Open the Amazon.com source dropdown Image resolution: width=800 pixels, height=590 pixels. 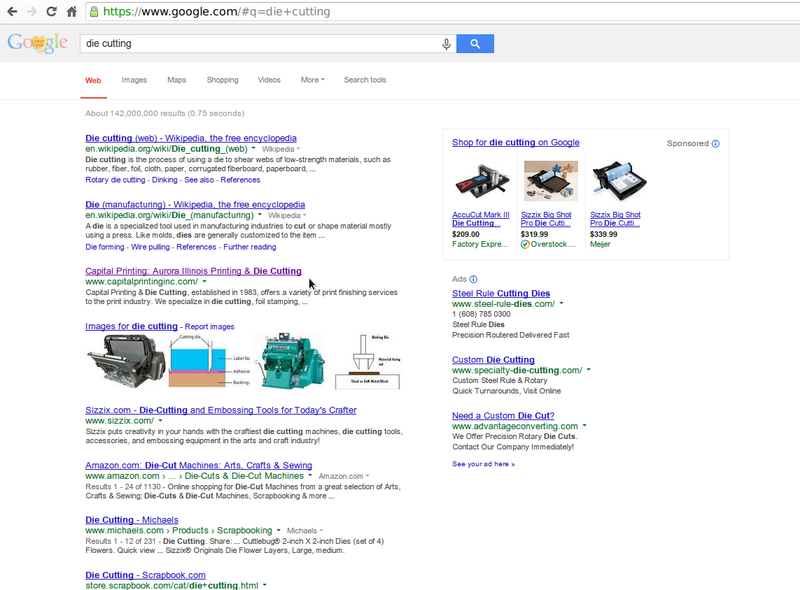(x=344, y=476)
